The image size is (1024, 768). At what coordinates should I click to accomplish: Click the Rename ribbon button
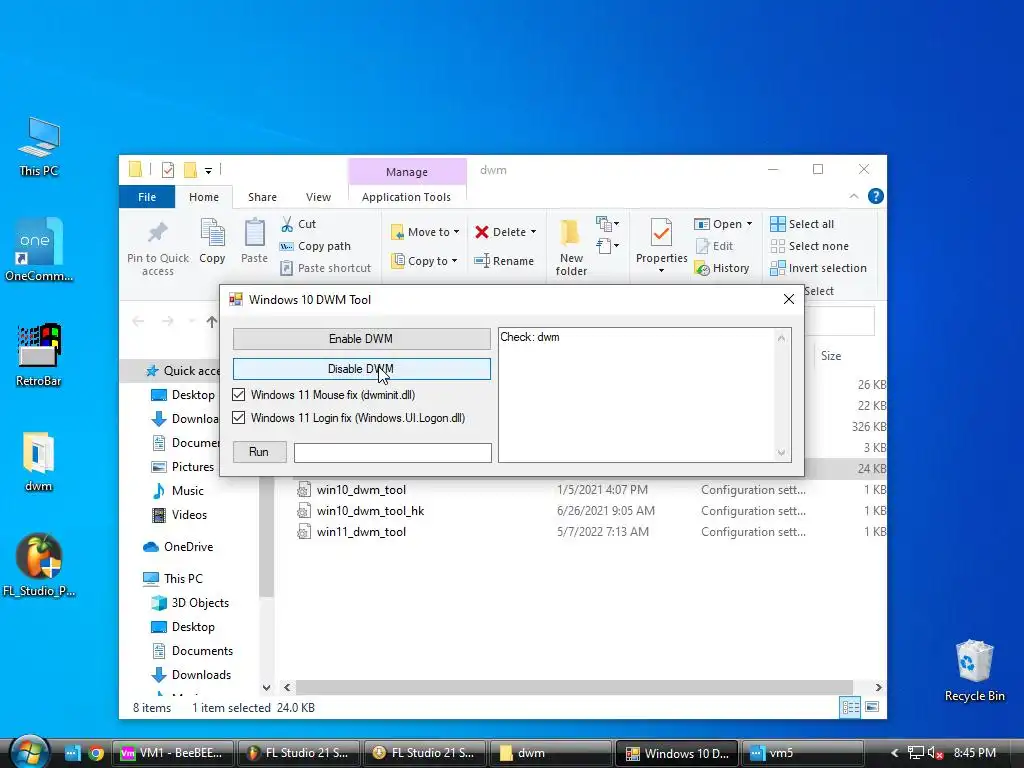pyautogui.click(x=504, y=261)
